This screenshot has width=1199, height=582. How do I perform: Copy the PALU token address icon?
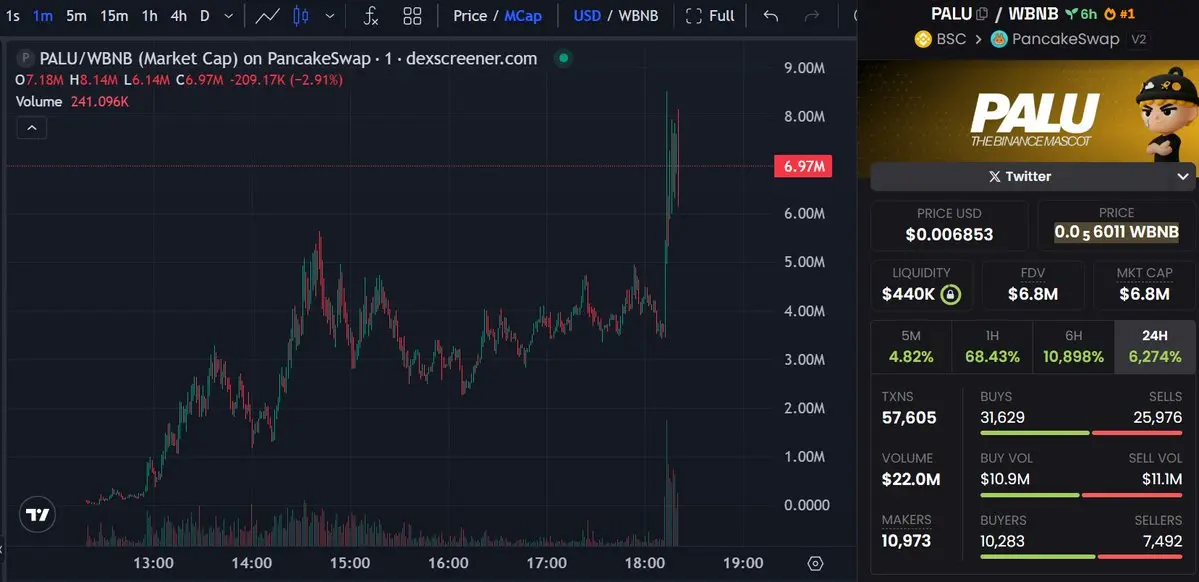[x=983, y=14]
